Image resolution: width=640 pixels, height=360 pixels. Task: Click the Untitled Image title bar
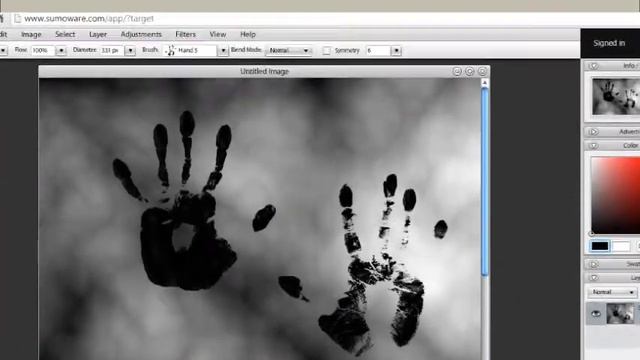click(x=264, y=71)
